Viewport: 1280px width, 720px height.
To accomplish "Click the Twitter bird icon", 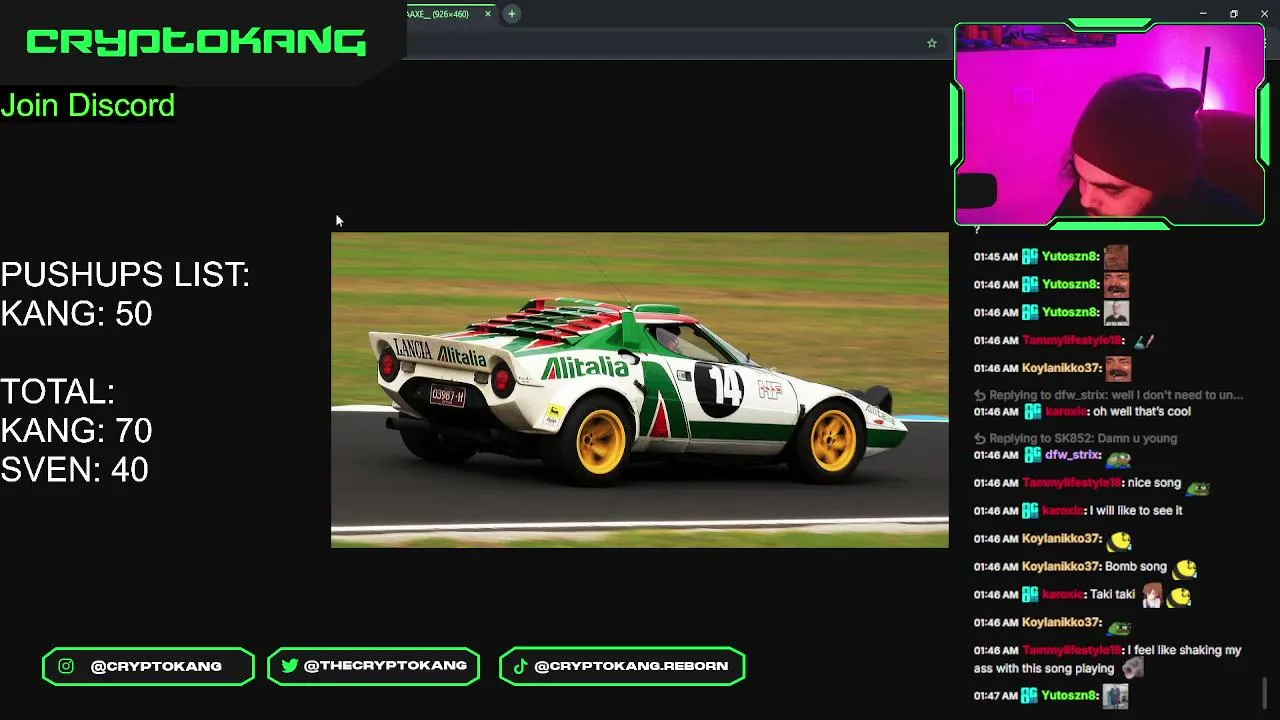I will pos(289,666).
